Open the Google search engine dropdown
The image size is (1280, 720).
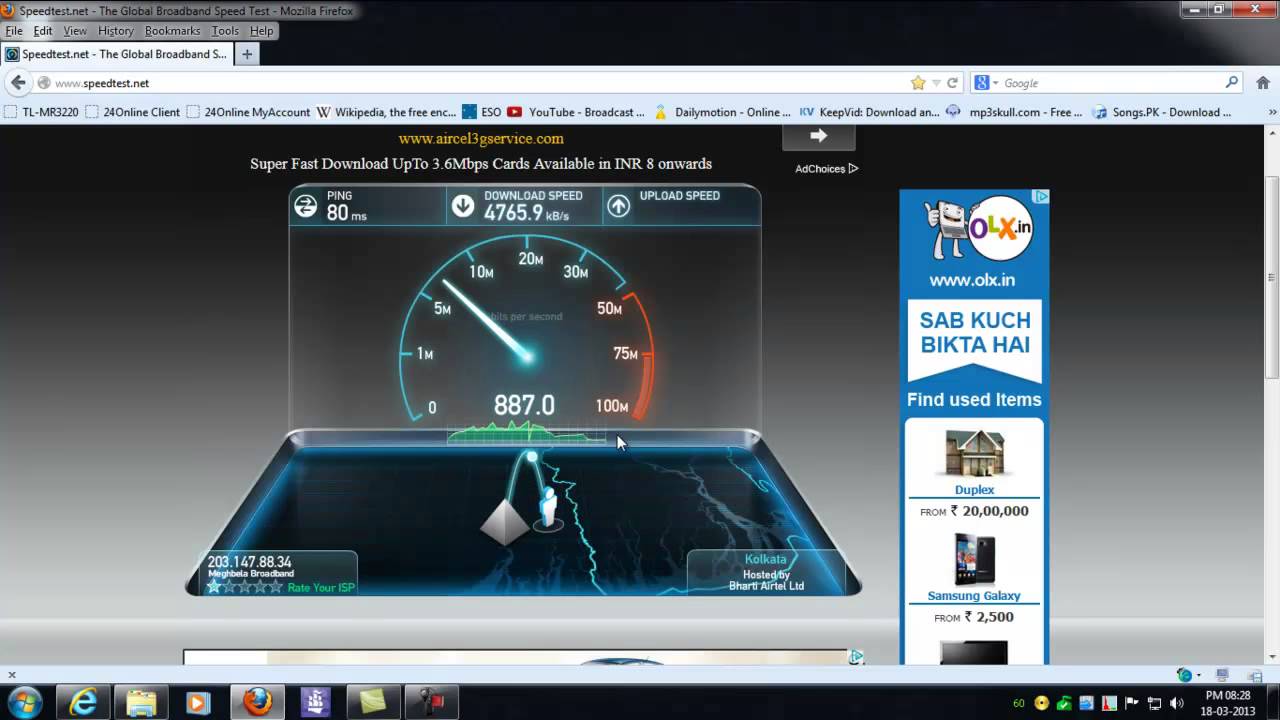point(987,83)
